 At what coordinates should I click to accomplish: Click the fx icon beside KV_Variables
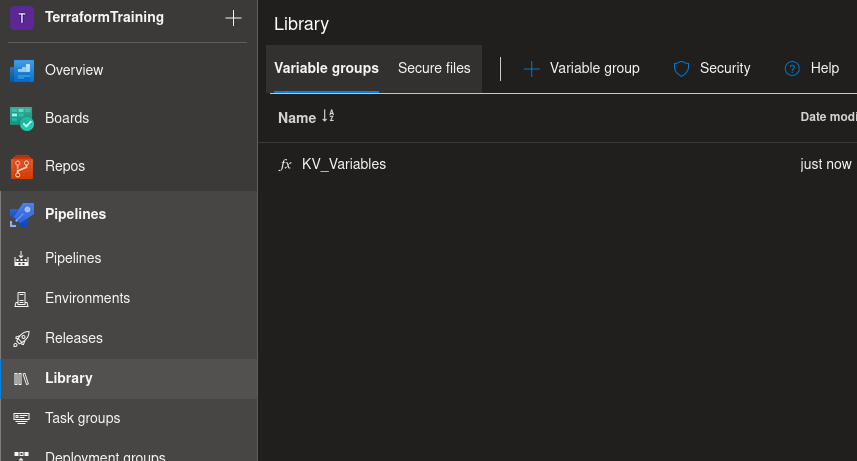[285, 165]
